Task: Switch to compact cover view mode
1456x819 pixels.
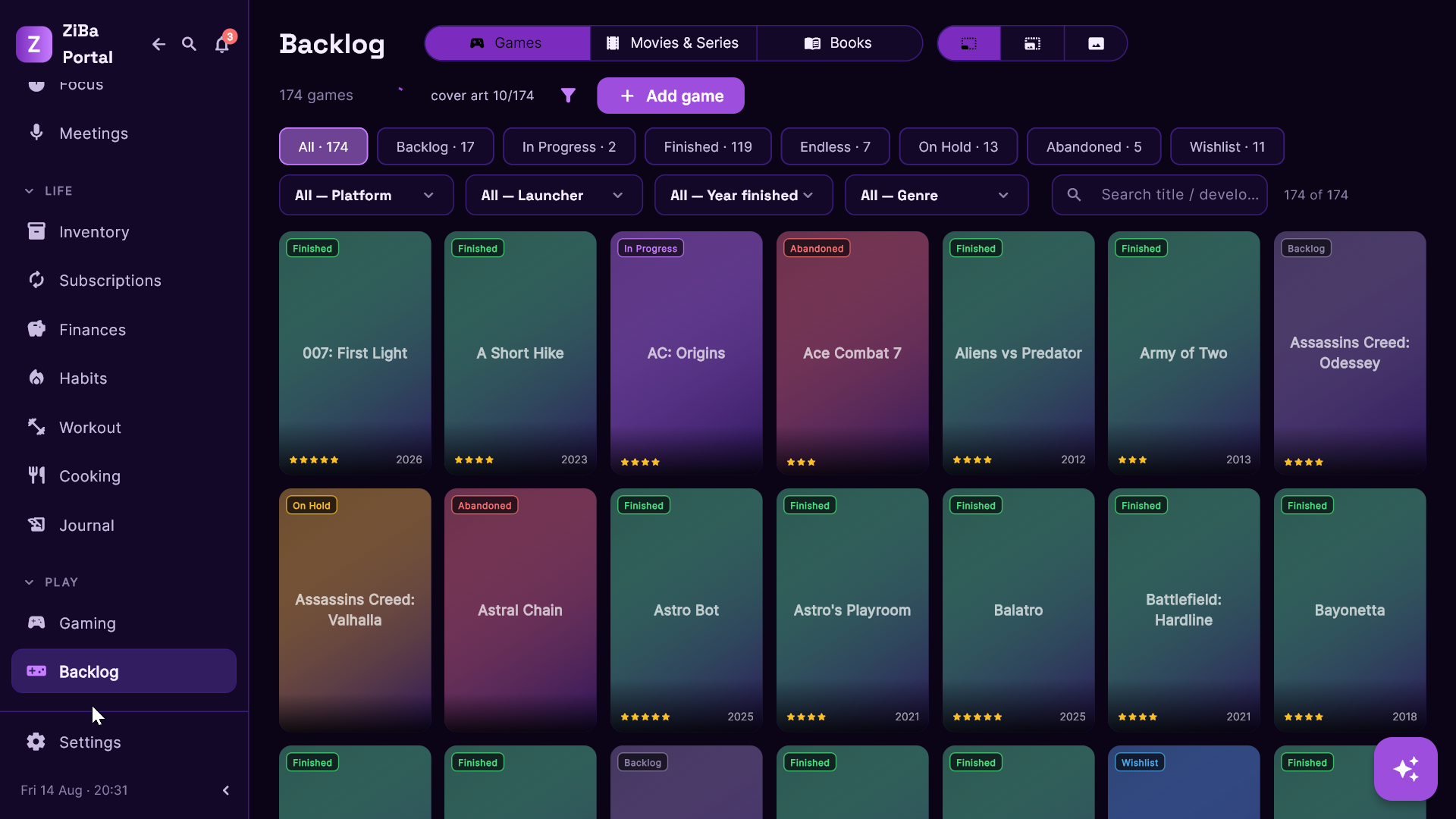Action: coord(969,43)
